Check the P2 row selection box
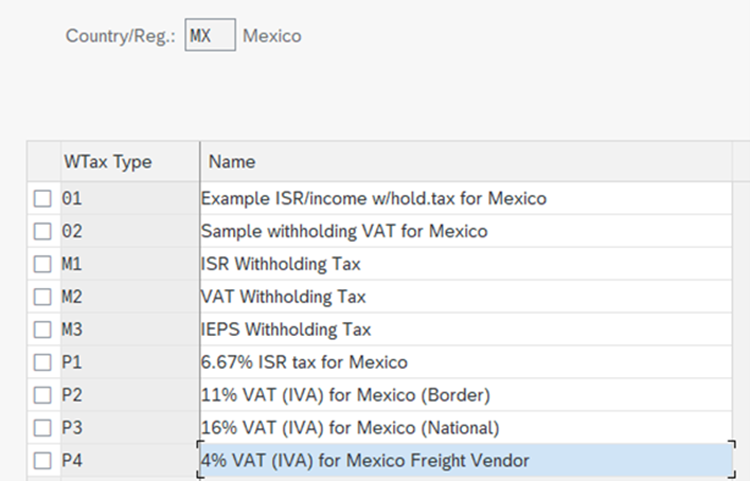Viewport: 750px width, 481px height. [42, 395]
